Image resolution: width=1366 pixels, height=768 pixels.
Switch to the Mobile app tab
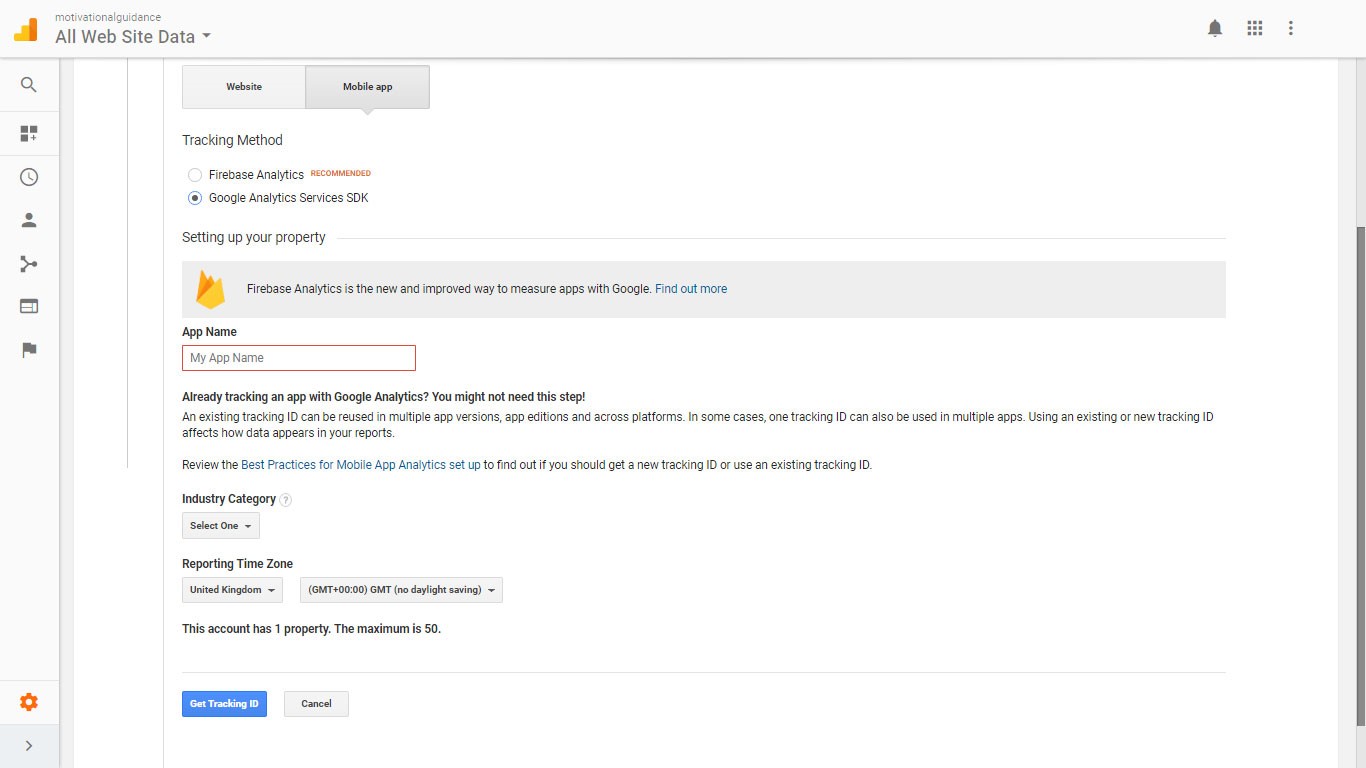click(368, 87)
